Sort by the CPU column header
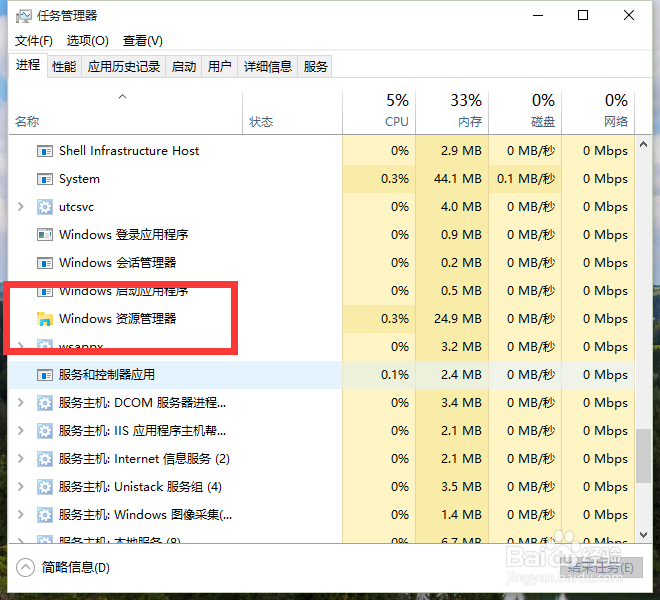 point(379,112)
